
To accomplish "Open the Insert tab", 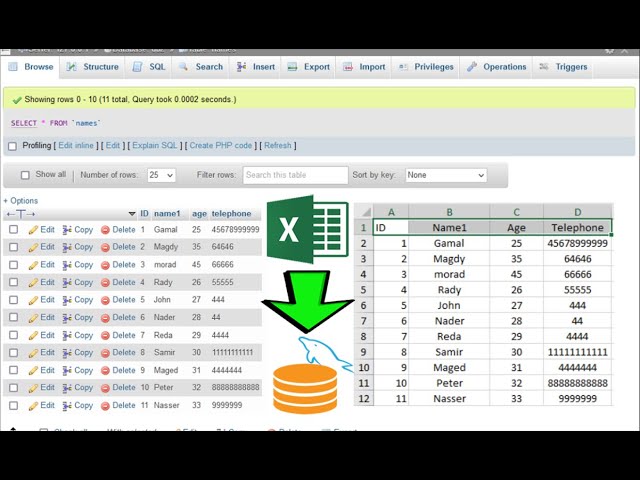I will pos(256,67).
